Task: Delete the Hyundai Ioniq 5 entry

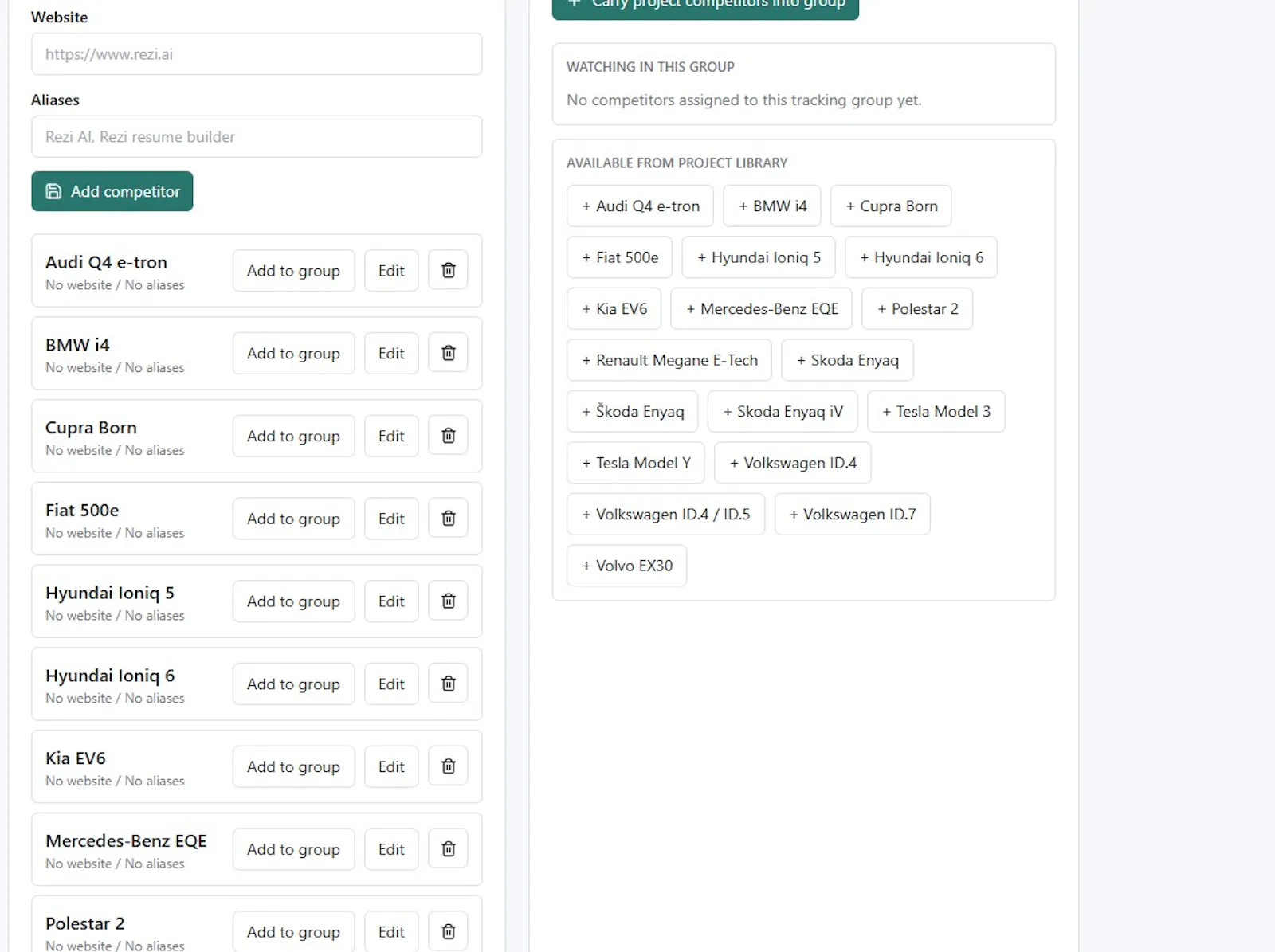Action: point(448,601)
